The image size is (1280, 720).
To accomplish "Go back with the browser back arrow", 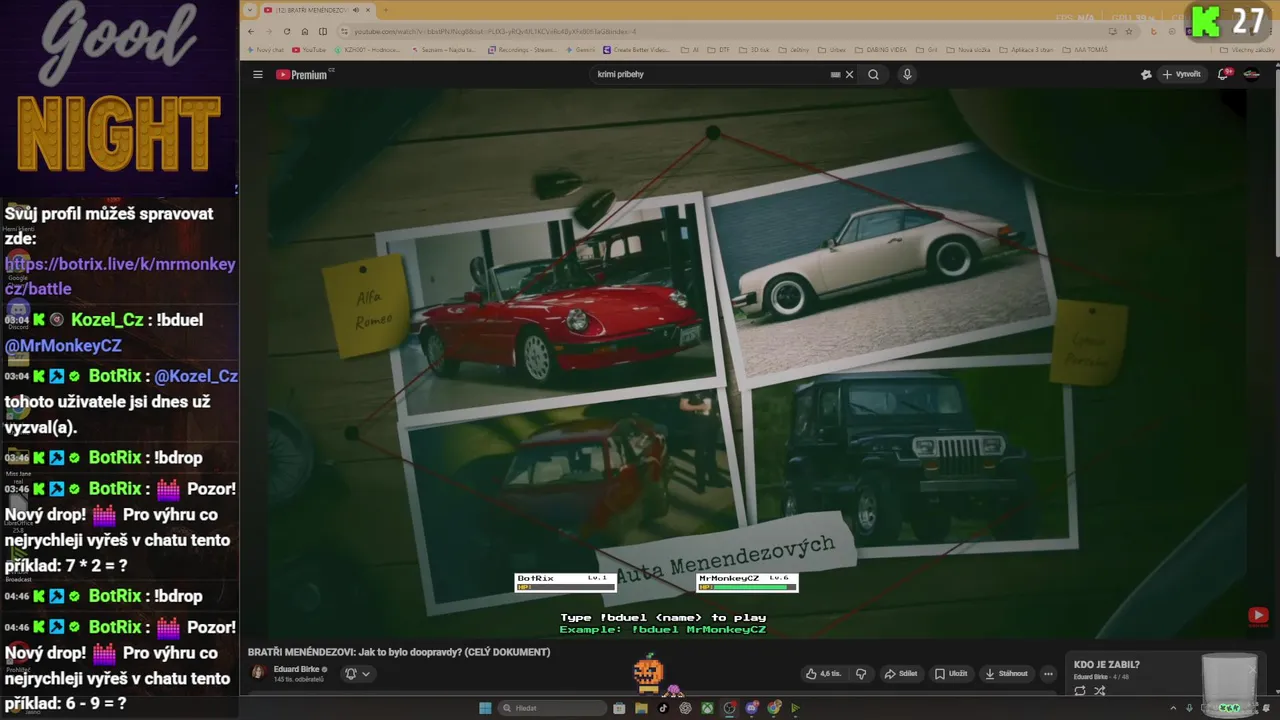I will [251, 31].
